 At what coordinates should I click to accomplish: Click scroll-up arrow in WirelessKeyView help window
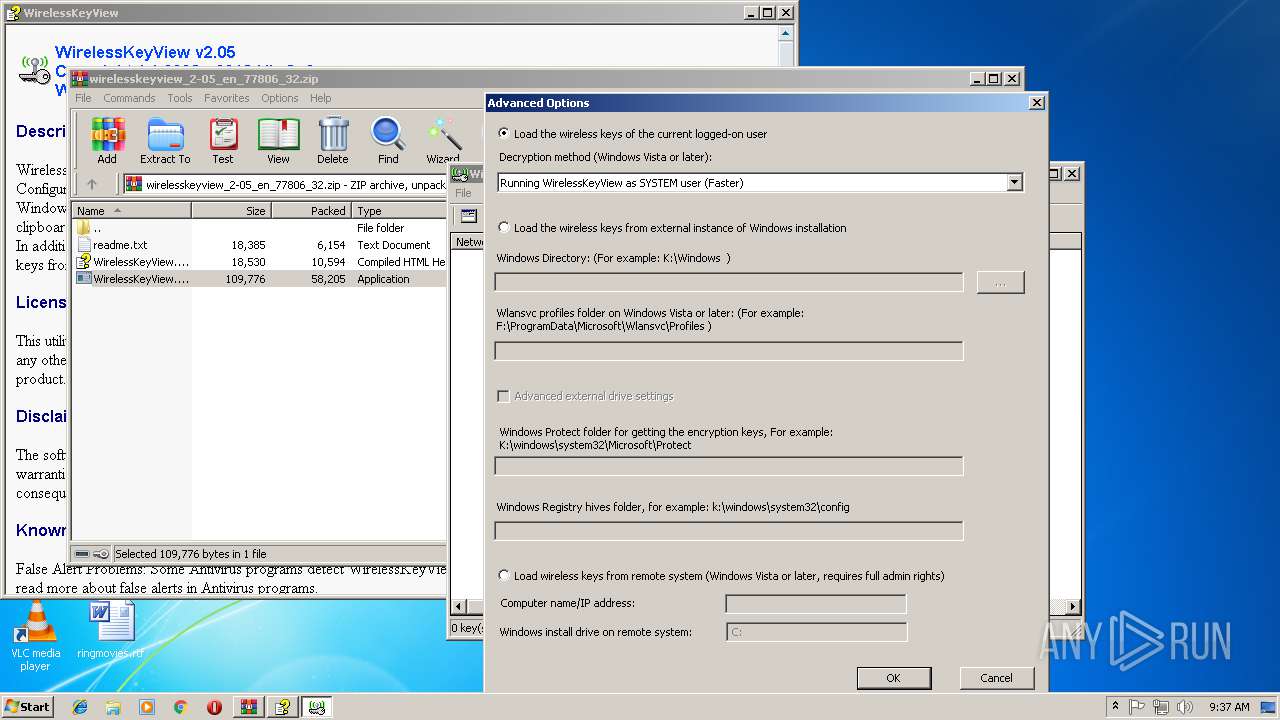point(787,33)
